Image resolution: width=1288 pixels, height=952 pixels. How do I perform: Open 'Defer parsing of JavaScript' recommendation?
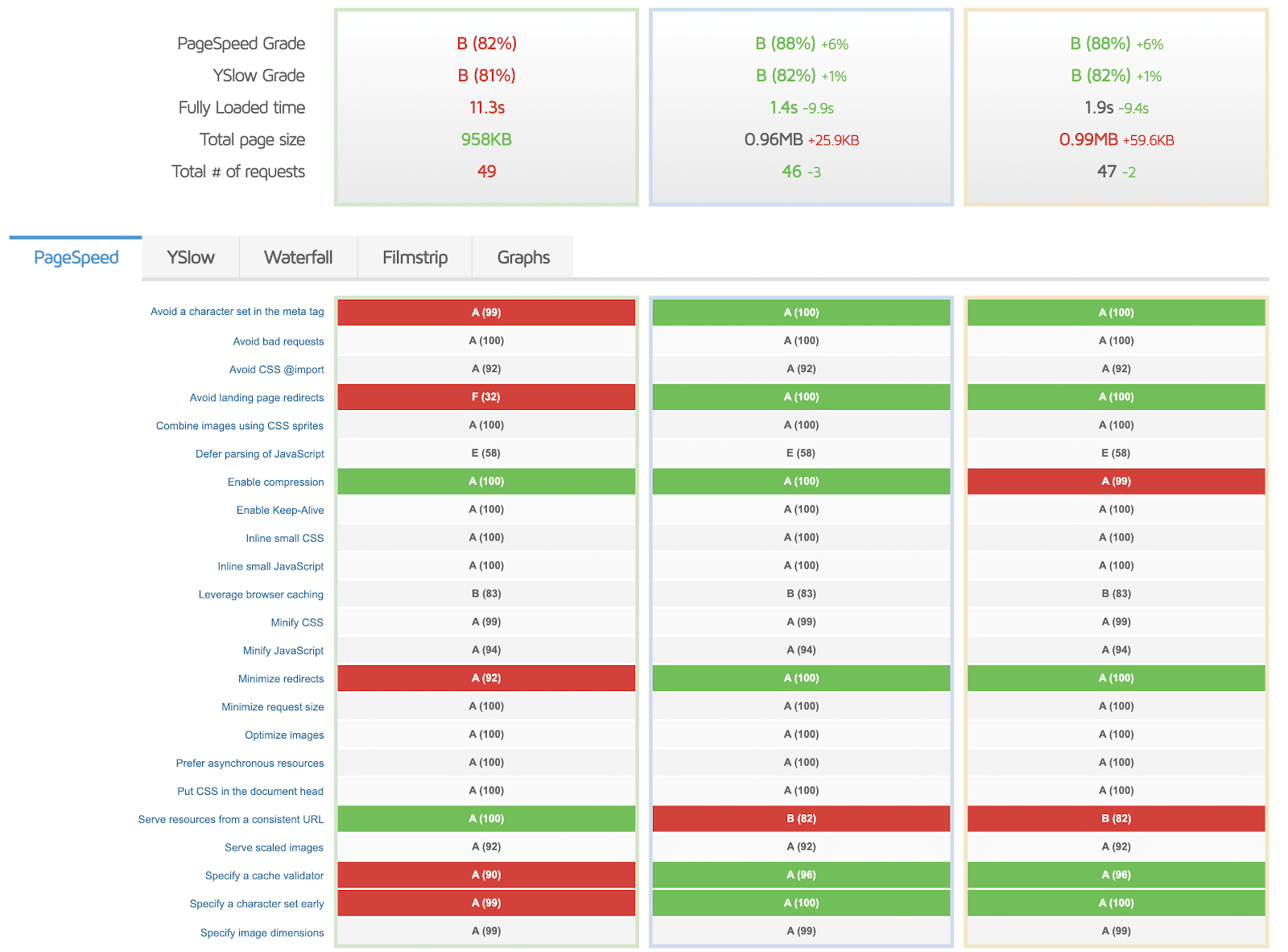point(259,454)
